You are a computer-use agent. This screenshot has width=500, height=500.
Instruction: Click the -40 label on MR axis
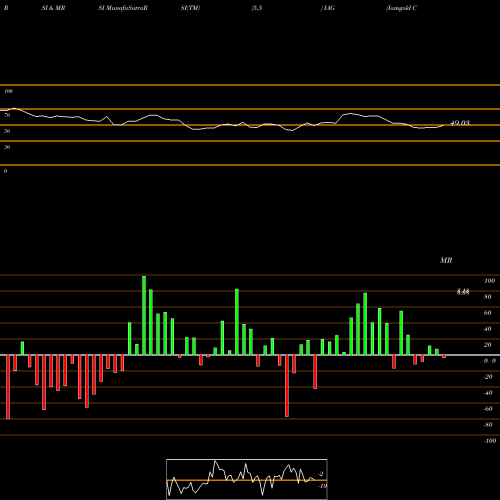point(488,393)
